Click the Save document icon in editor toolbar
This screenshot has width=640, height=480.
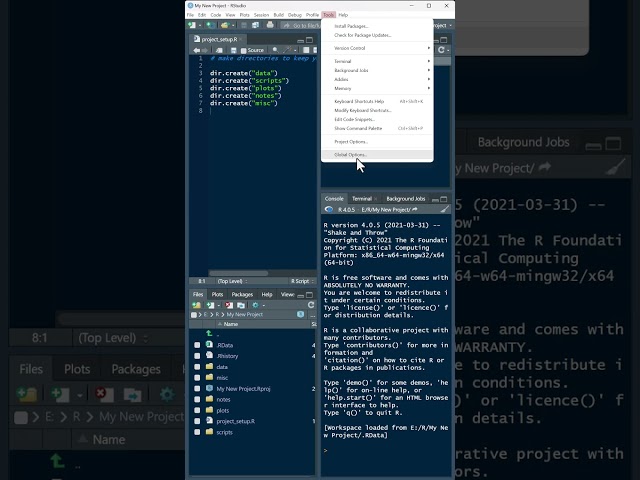tap(233, 50)
